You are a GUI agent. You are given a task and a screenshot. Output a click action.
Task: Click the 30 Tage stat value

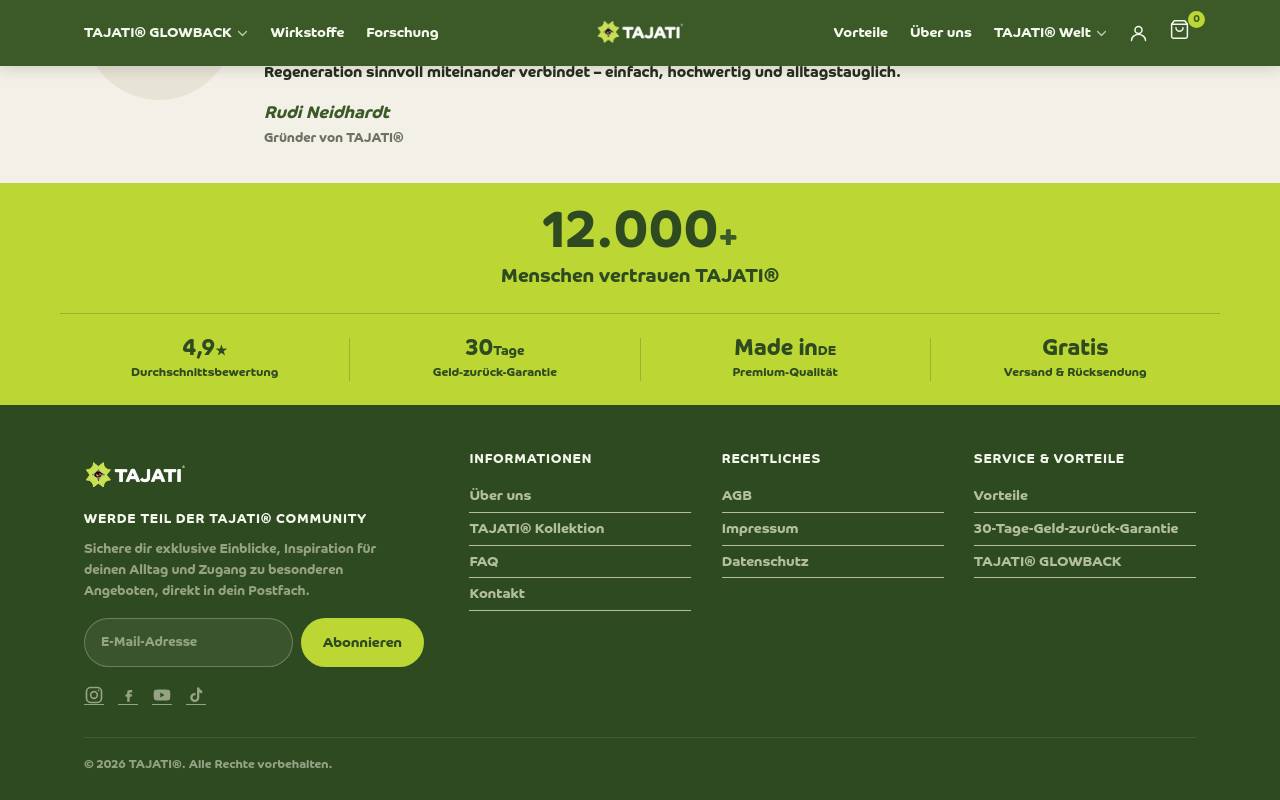495,348
